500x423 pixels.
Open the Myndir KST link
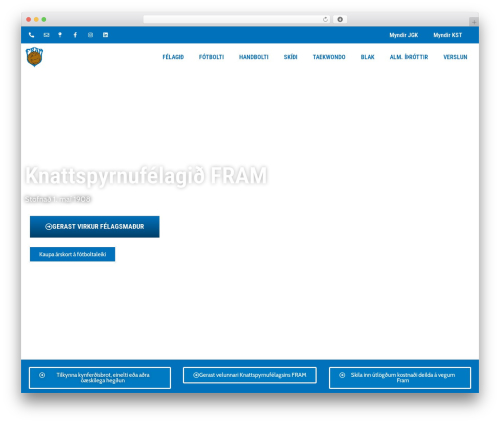[448, 35]
